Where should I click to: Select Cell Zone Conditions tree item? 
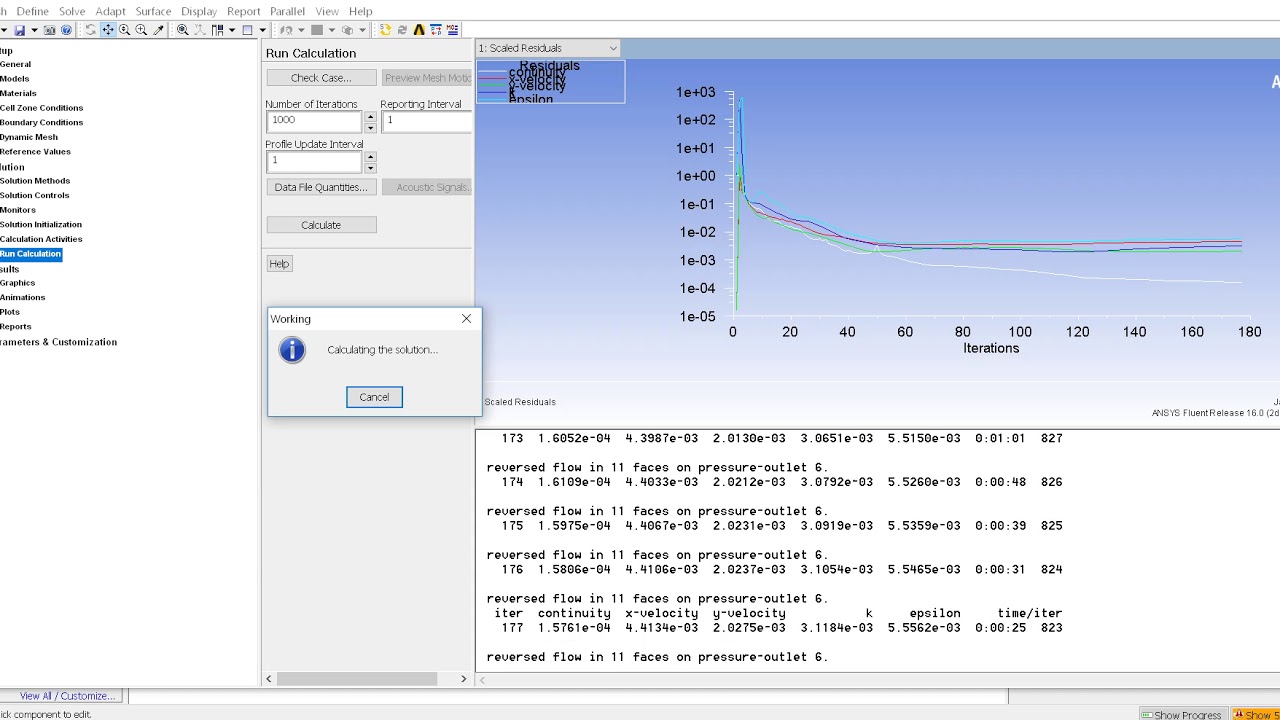click(41, 108)
